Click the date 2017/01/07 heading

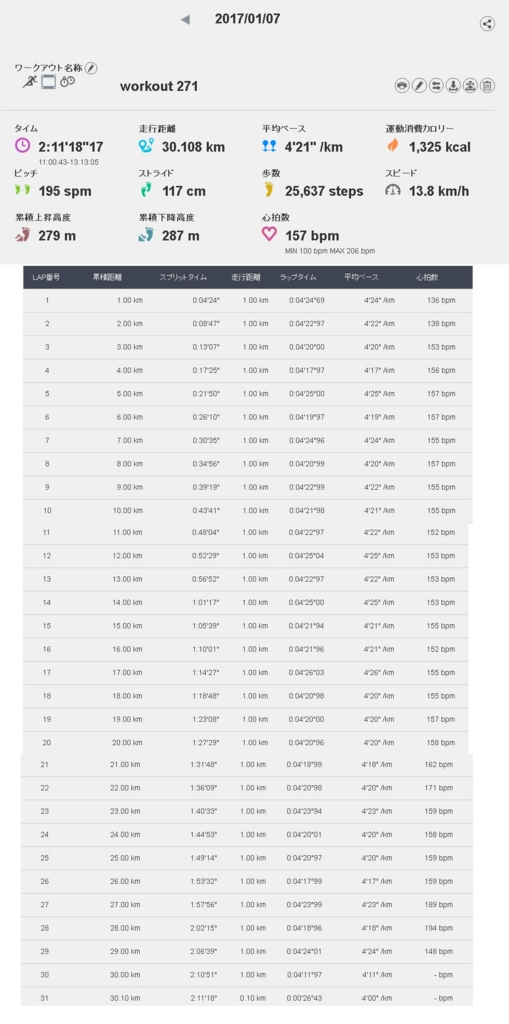click(x=248, y=19)
